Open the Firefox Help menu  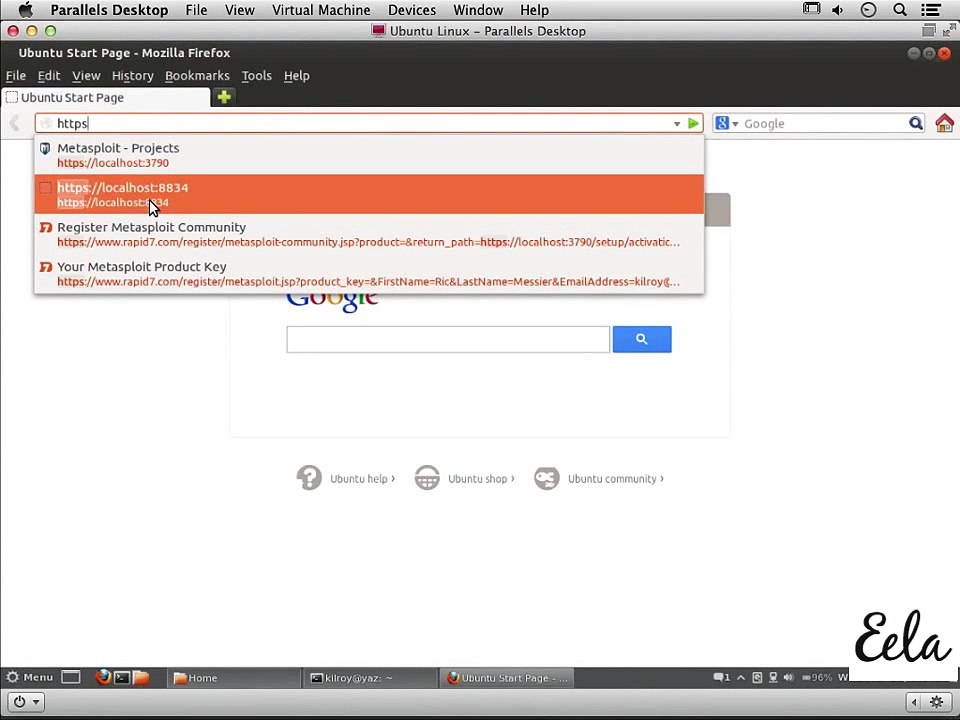point(296,76)
